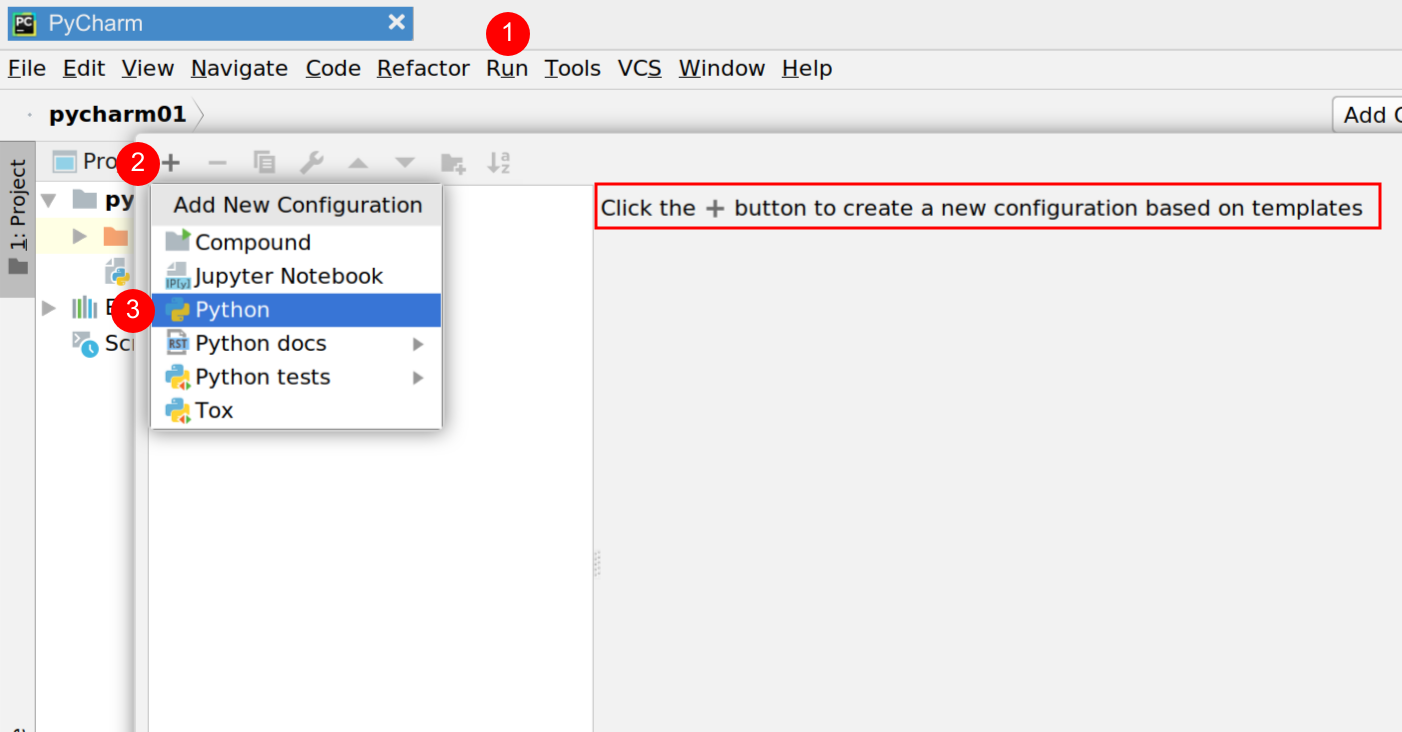Screen dimensions: 1402x732
Task: Open the VCS menu
Action: 640,68
